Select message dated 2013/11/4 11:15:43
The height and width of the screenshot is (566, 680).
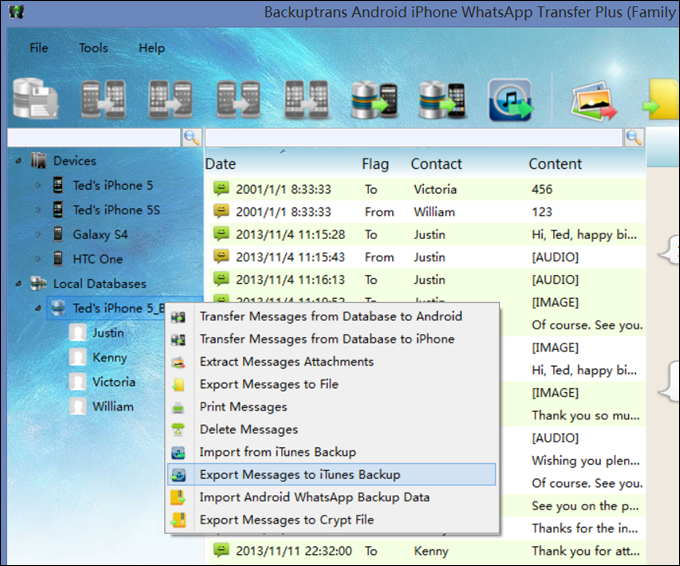tap(427, 257)
